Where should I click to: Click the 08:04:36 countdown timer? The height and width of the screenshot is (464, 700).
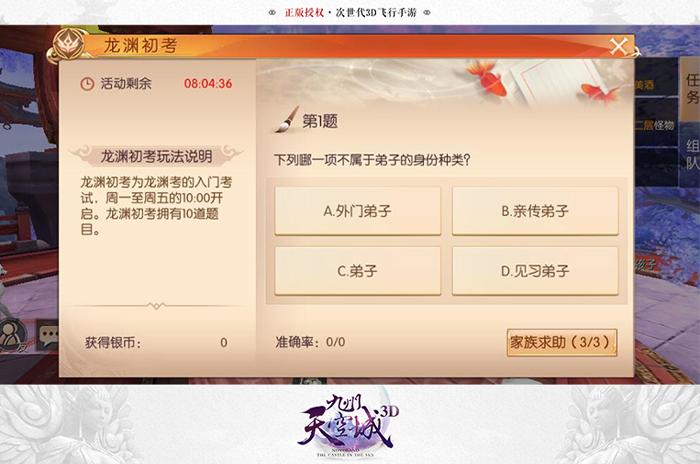[208, 84]
